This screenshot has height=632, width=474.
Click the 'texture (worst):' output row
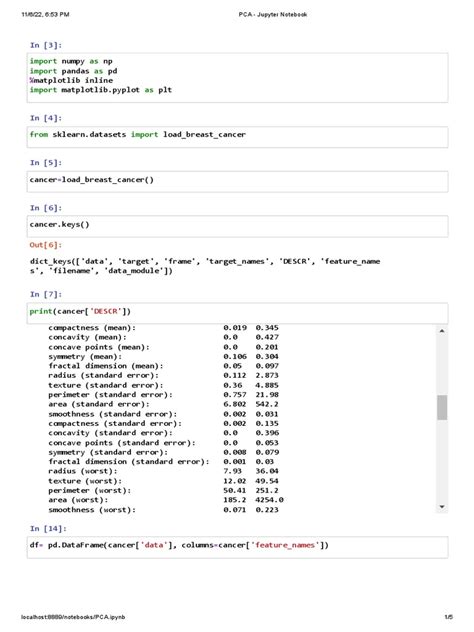[163, 481]
